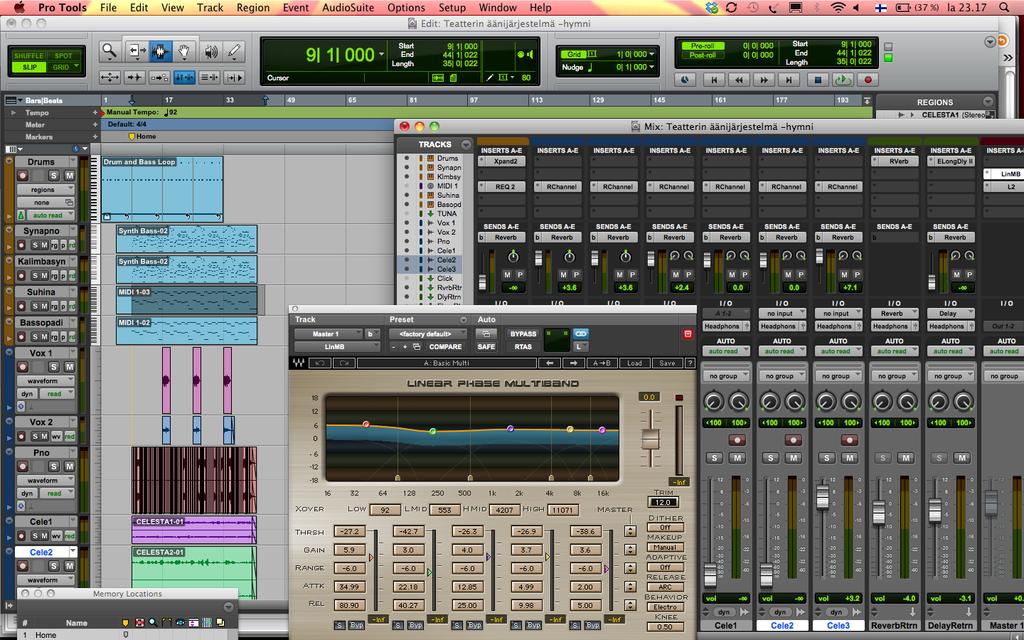The width and height of the screenshot is (1024, 640).
Task: Toggle Insertion Follows Playback icon
Action: tap(234, 78)
